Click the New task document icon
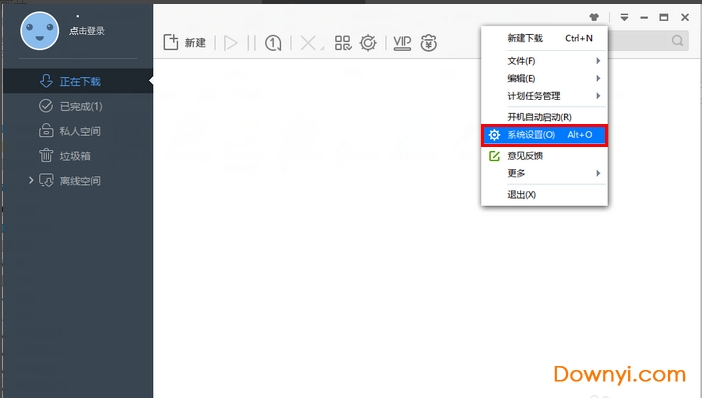This screenshot has height=398, width=702. point(171,42)
